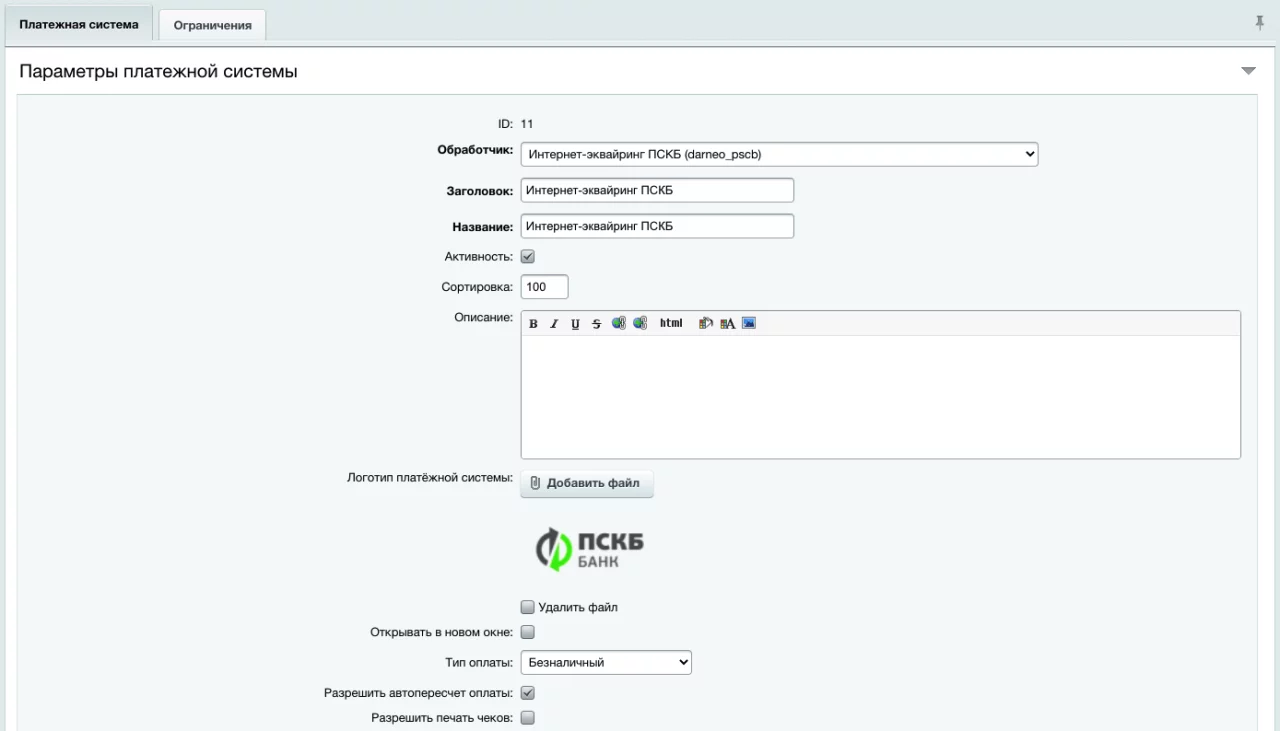Open the Обработчик handler dropdown
The width and height of the screenshot is (1280, 731).
(779, 154)
